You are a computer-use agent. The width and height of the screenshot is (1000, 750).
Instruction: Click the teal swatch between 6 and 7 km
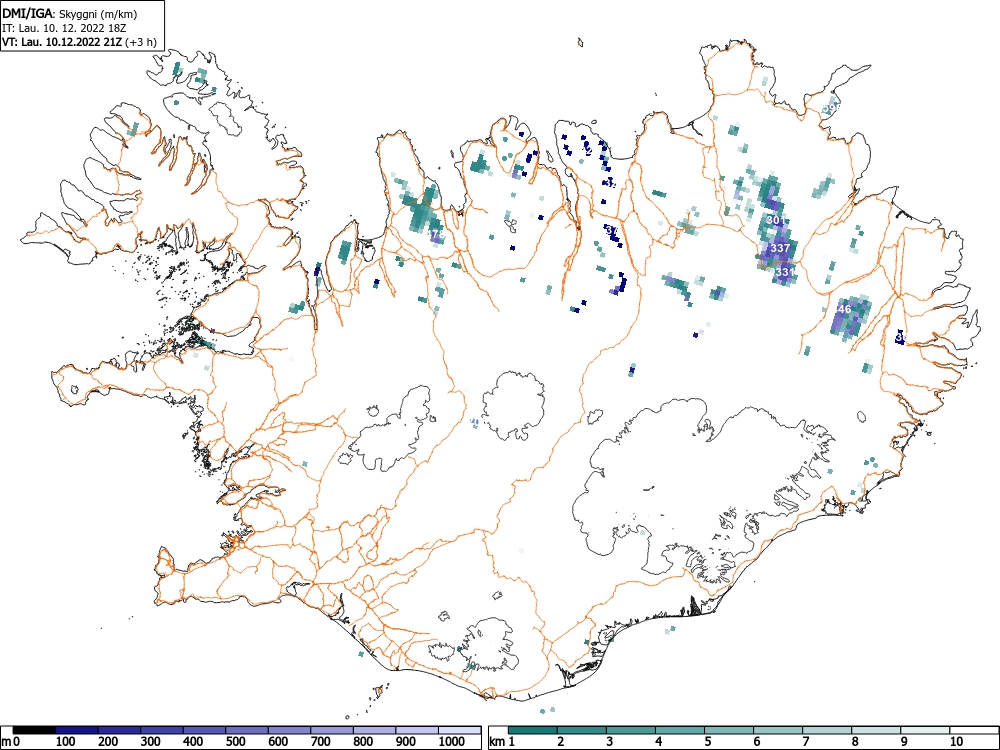[x=778, y=730]
